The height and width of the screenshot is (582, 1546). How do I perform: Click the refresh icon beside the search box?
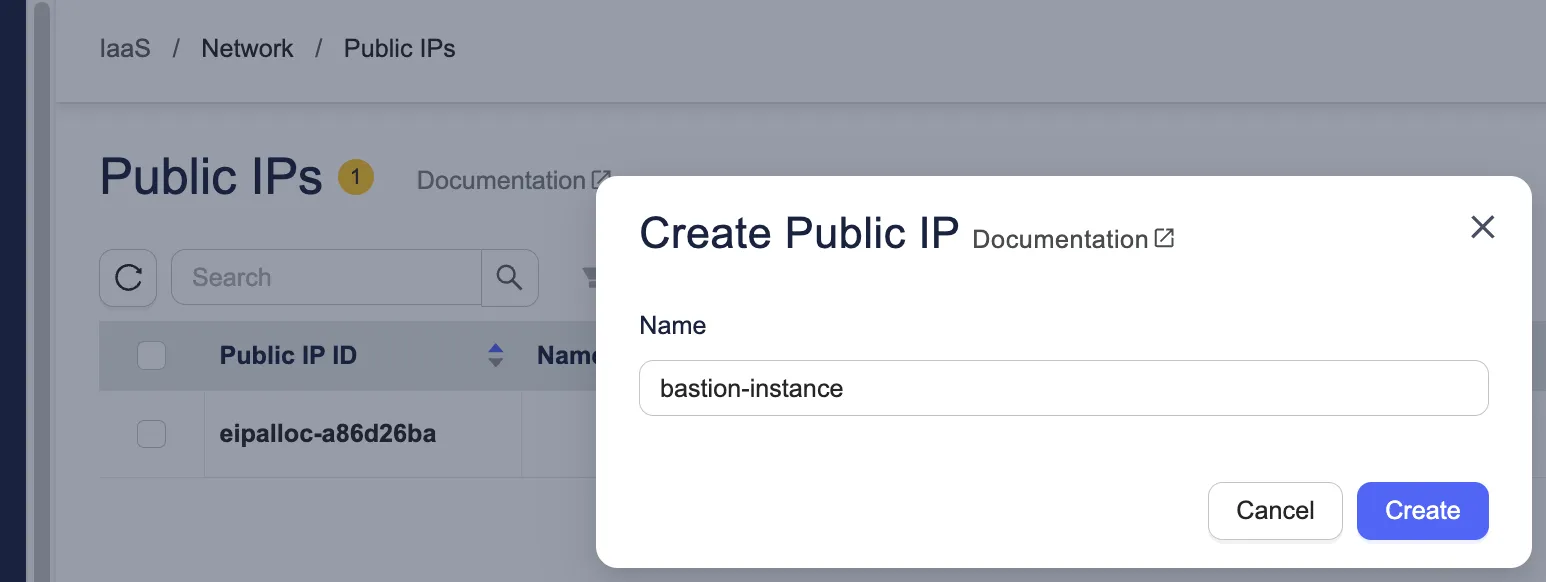128,277
